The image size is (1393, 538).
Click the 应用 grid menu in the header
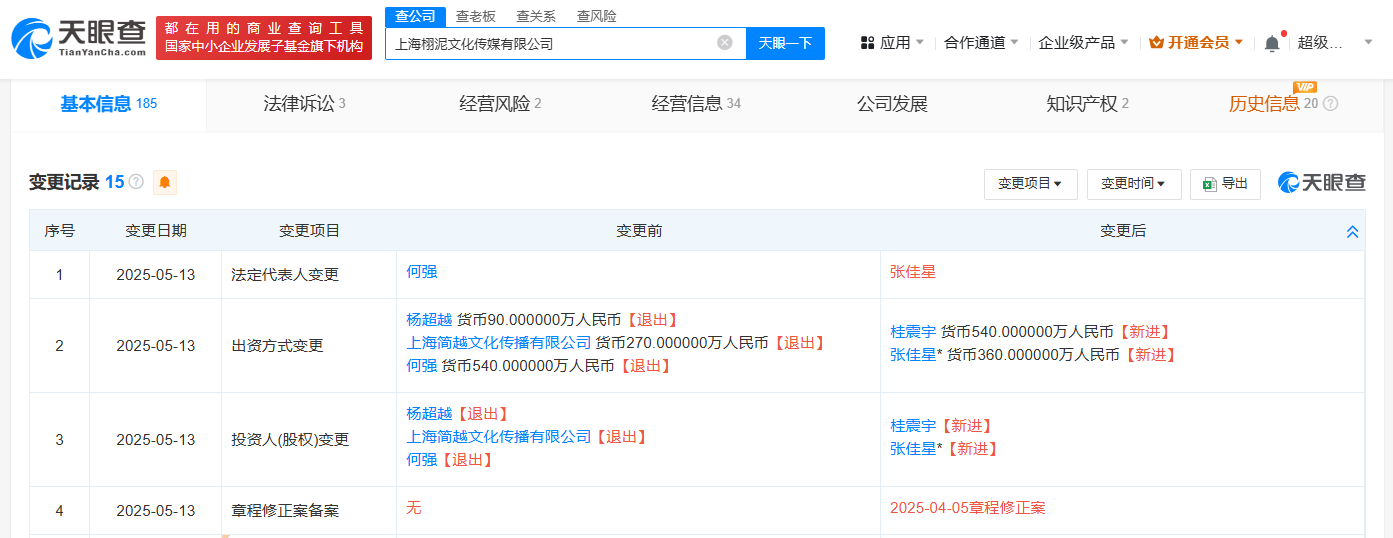point(892,43)
